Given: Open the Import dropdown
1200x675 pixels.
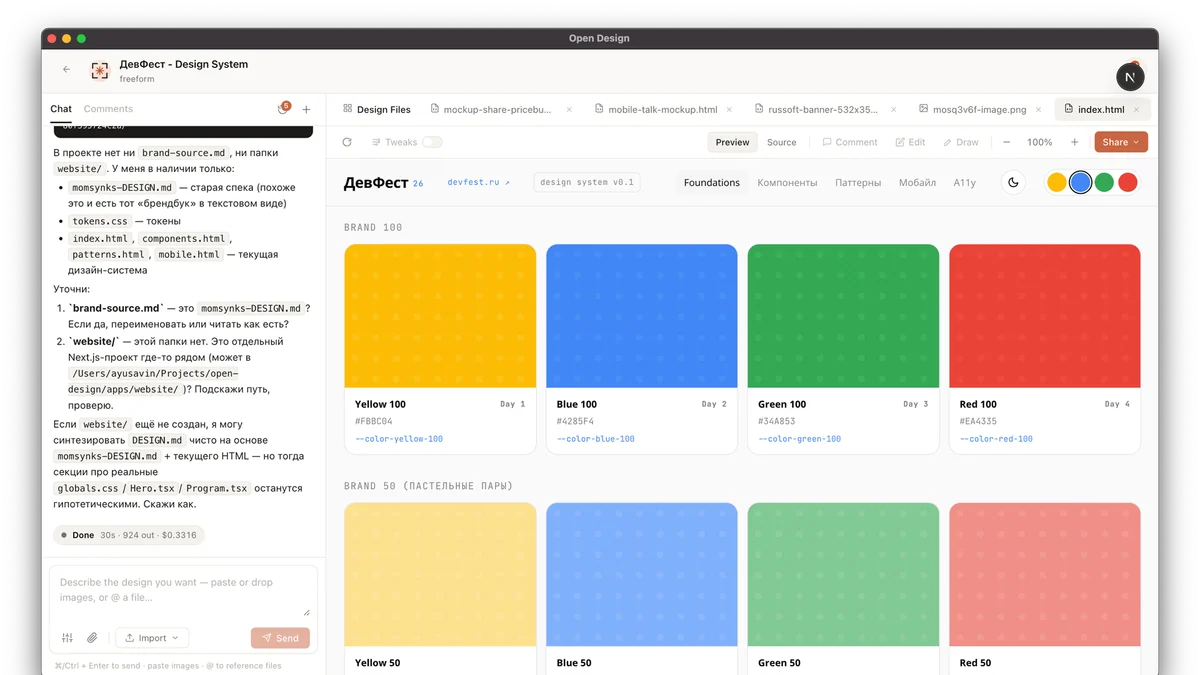Looking at the screenshot, I should tap(152, 638).
